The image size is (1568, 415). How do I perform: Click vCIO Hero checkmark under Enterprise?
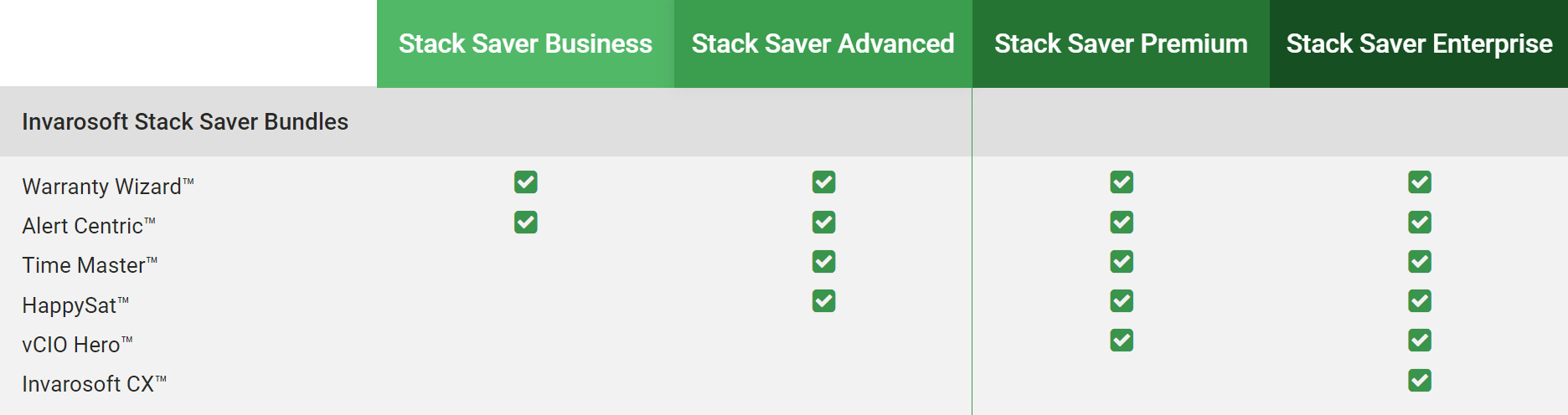(1420, 341)
